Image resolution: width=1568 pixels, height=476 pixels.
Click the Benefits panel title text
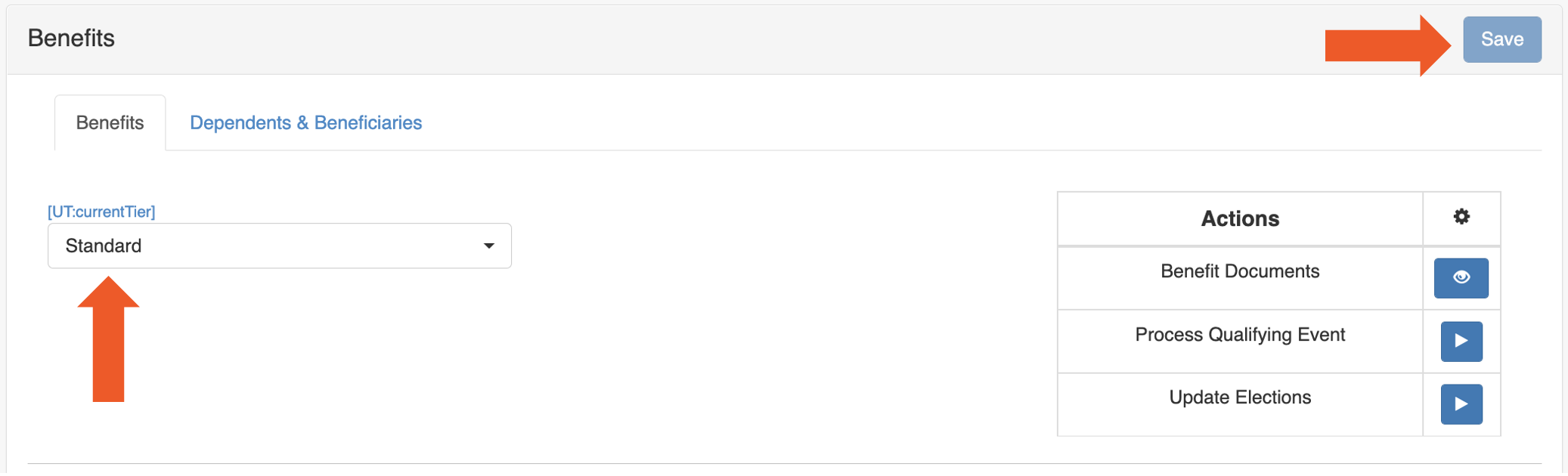(71, 39)
